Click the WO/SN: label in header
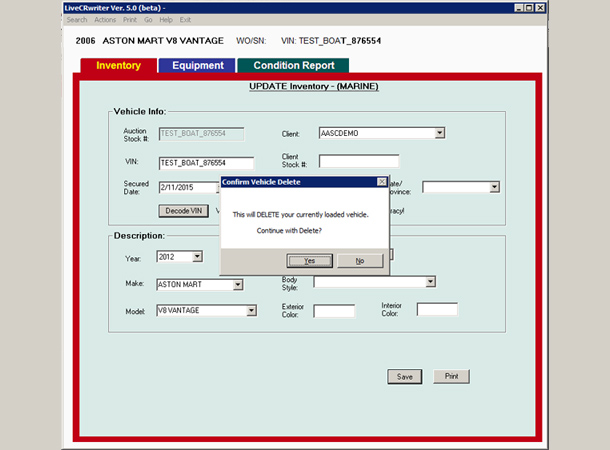This screenshot has width=610, height=450. click(251, 41)
